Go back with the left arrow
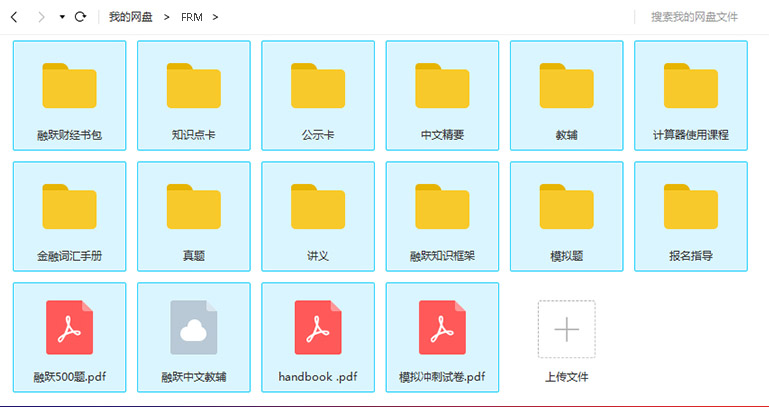 (x=14, y=17)
